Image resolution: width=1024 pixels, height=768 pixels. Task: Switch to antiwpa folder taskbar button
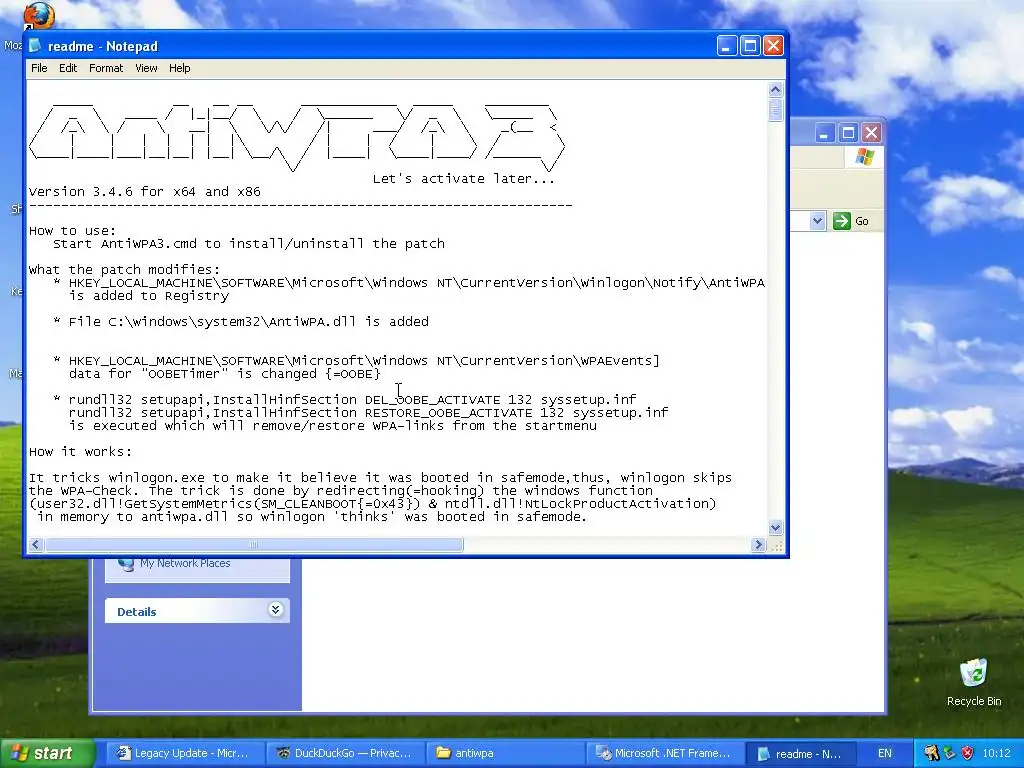pyautogui.click(x=504, y=754)
